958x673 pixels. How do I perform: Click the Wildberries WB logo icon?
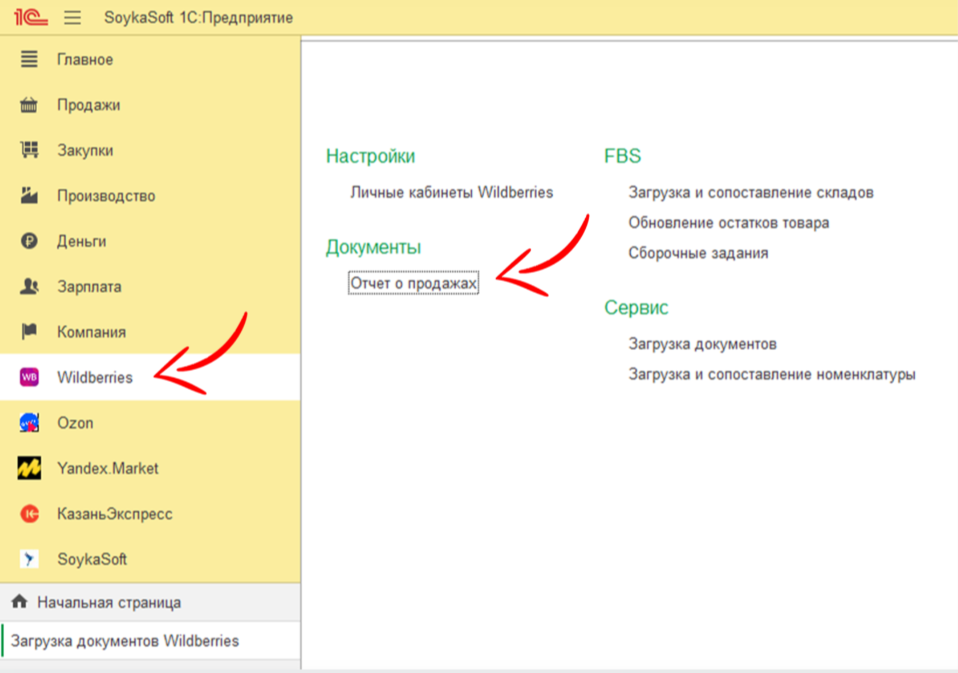click(x=30, y=377)
